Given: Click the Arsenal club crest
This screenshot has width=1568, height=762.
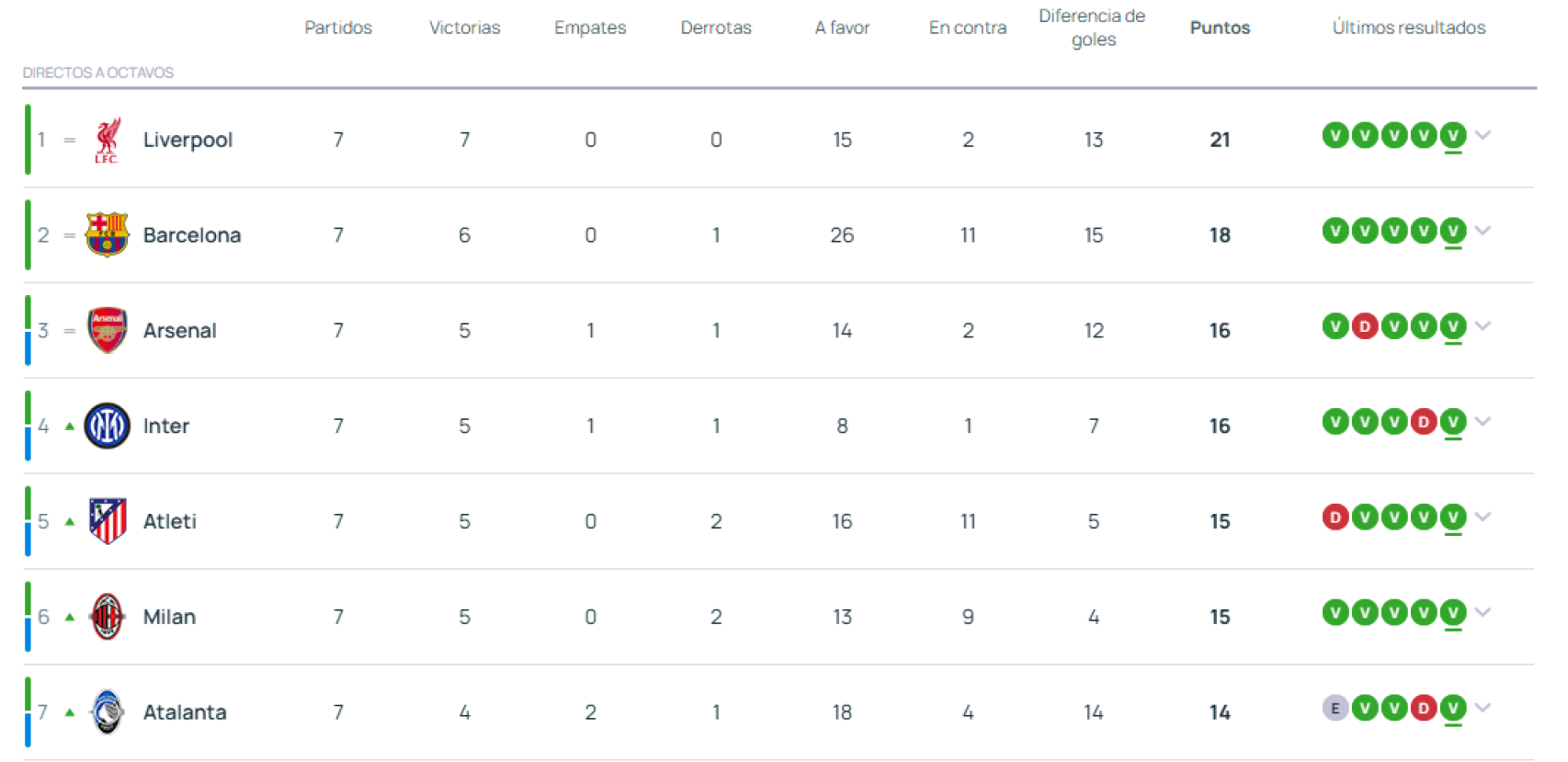Looking at the screenshot, I should pyautogui.click(x=107, y=330).
